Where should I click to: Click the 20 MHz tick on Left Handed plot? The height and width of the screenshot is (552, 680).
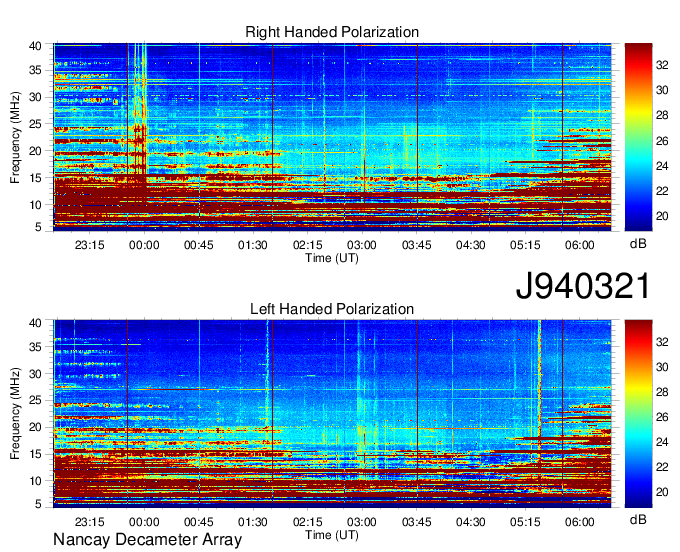tap(35, 427)
